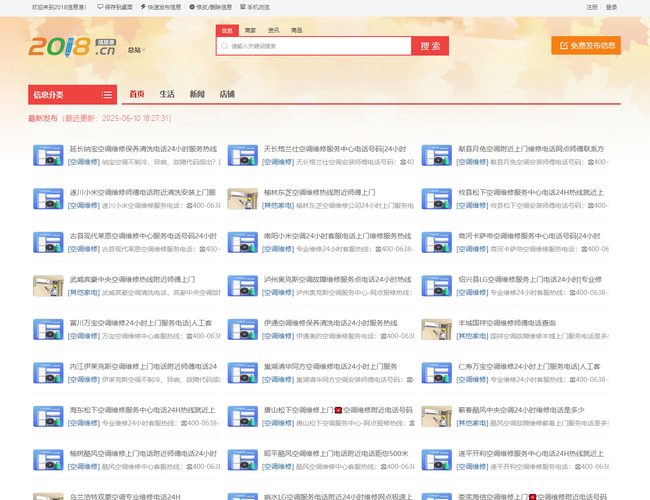Open the 新闻 navigation tab

pos(197,94)
